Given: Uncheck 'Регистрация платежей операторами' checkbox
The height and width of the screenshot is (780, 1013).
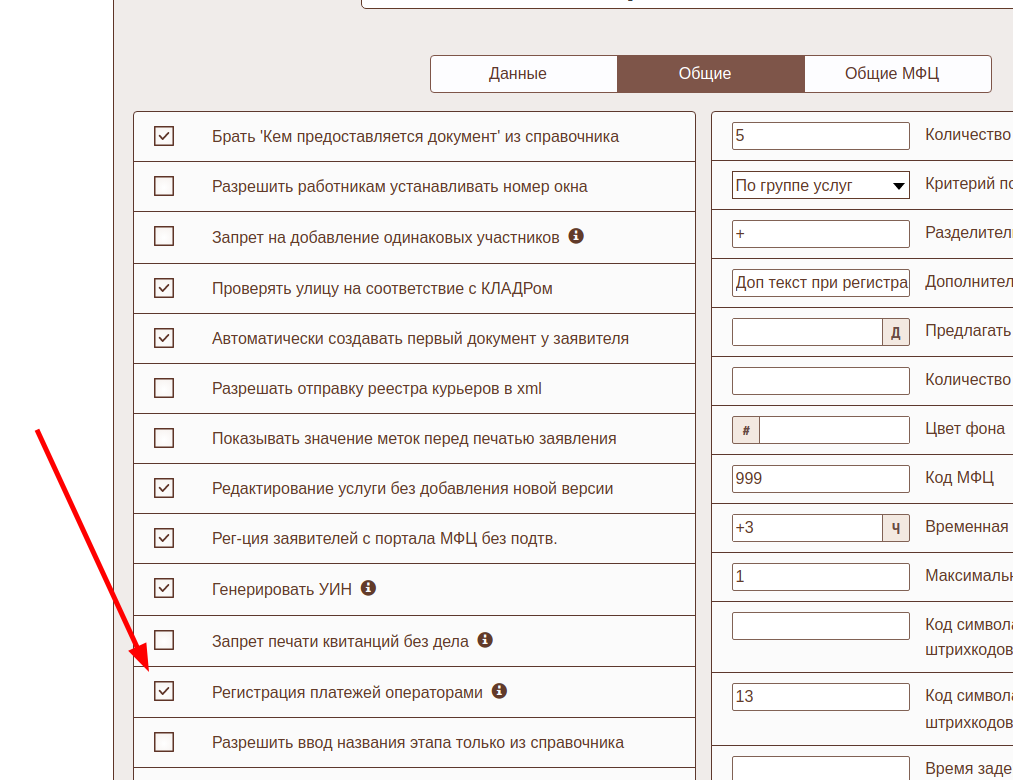Looking at the screenshot, I should point(164,691).
